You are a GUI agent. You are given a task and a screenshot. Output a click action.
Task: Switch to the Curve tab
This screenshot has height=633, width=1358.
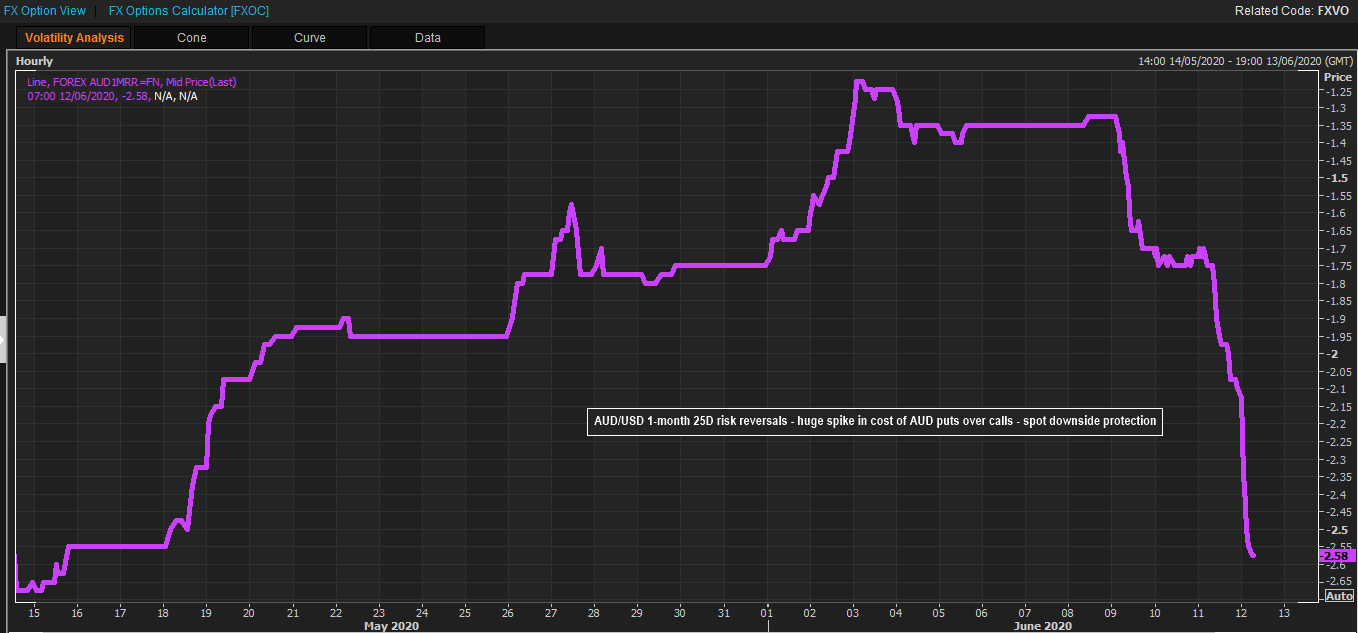point(309,38)
